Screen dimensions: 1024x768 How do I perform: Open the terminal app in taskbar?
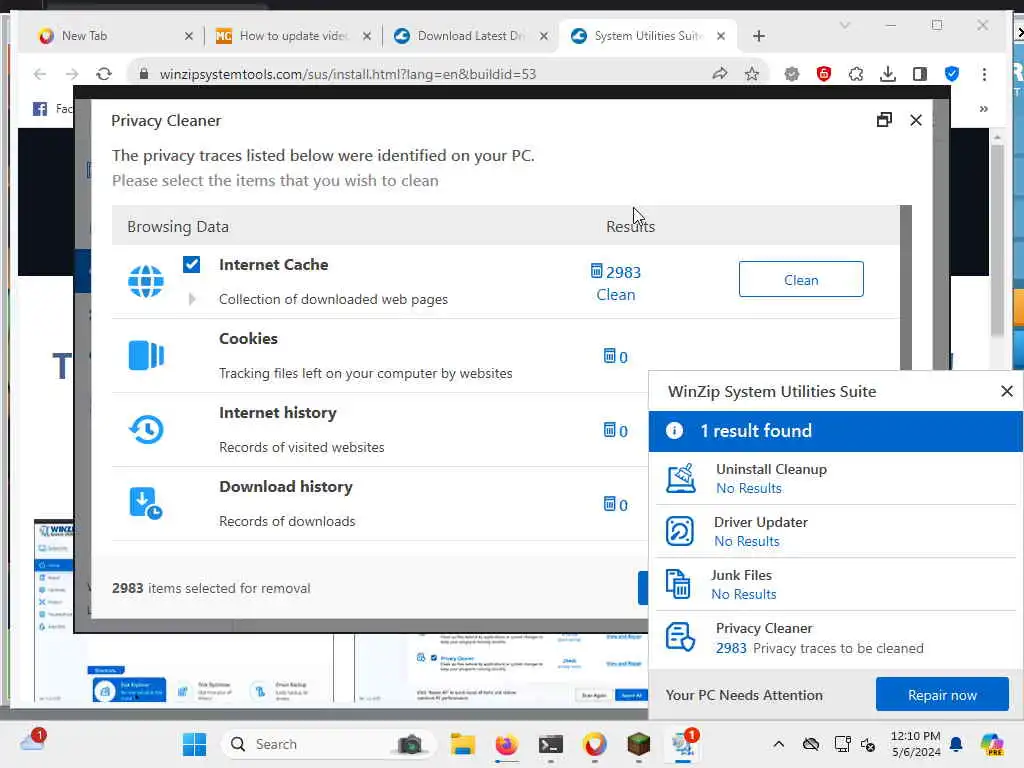[551, 744]
